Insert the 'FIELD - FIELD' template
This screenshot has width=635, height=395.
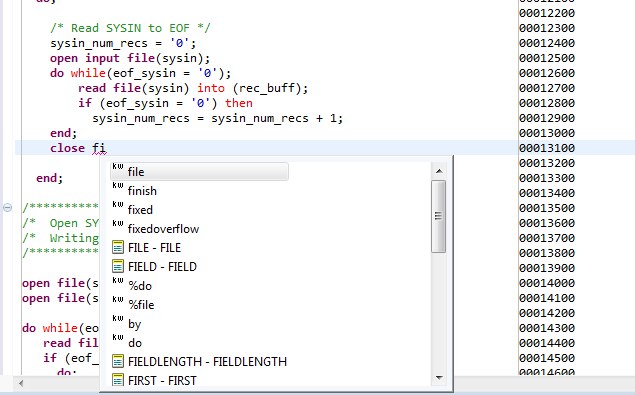pyautogui.click(x=162, y=267)
